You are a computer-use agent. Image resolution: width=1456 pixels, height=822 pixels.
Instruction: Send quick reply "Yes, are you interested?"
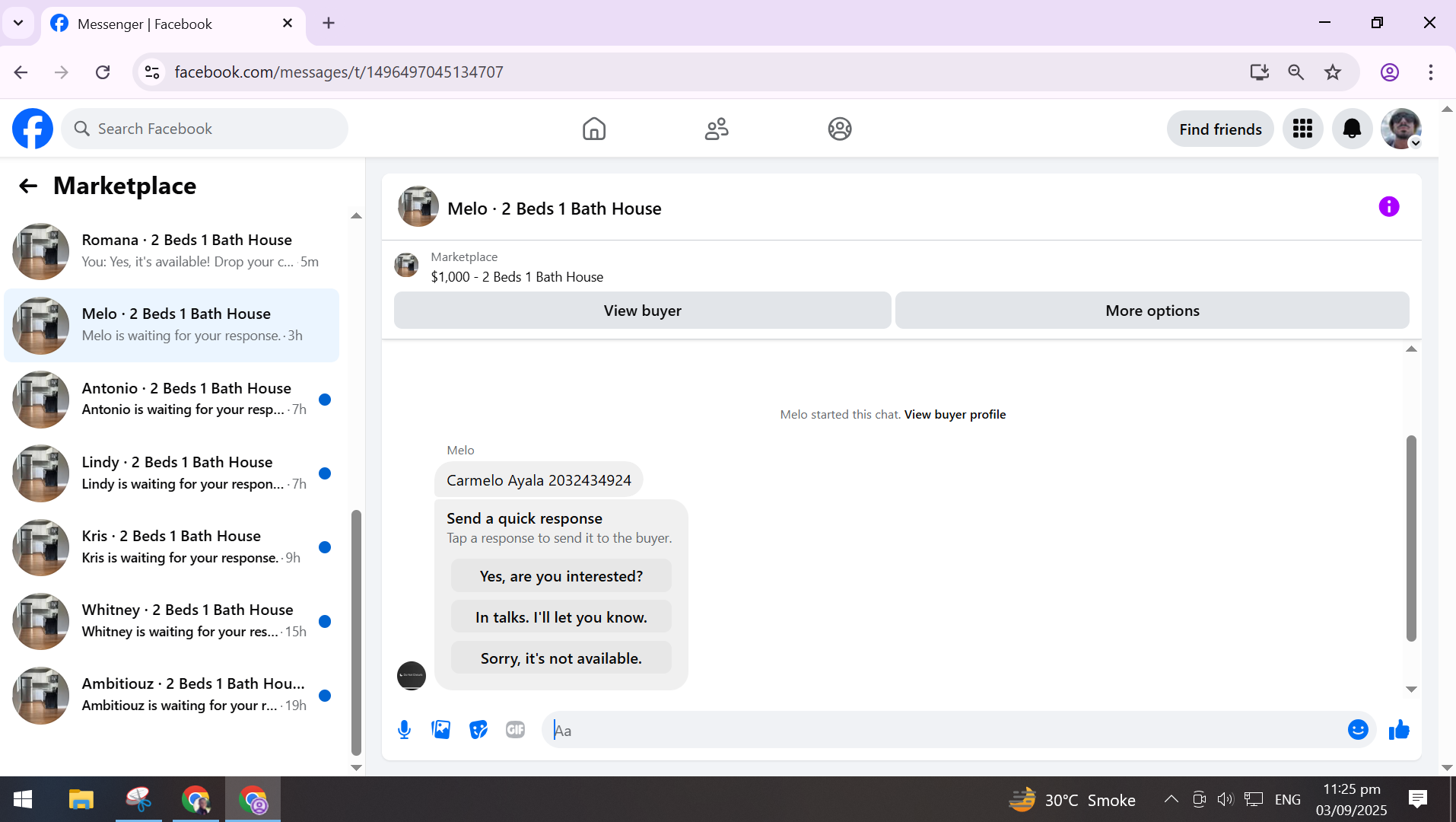pyautogui.click(x=561, y=576)
